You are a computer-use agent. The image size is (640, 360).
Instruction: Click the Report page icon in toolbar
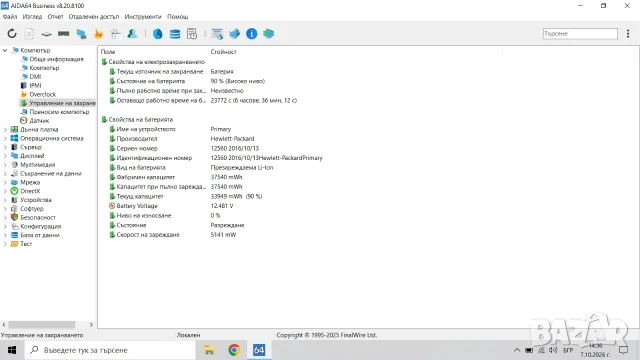coord(29,33)
